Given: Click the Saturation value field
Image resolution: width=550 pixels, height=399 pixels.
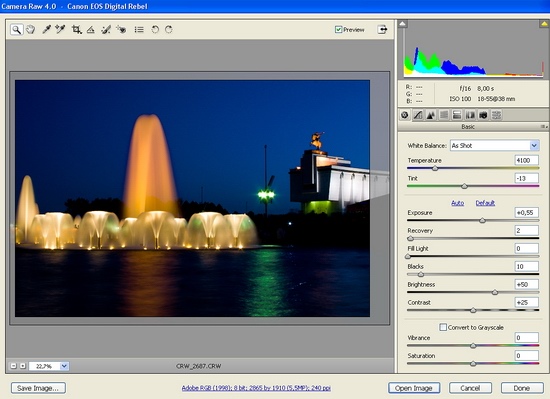Looking at the screenshot, I should coord(526,356).
